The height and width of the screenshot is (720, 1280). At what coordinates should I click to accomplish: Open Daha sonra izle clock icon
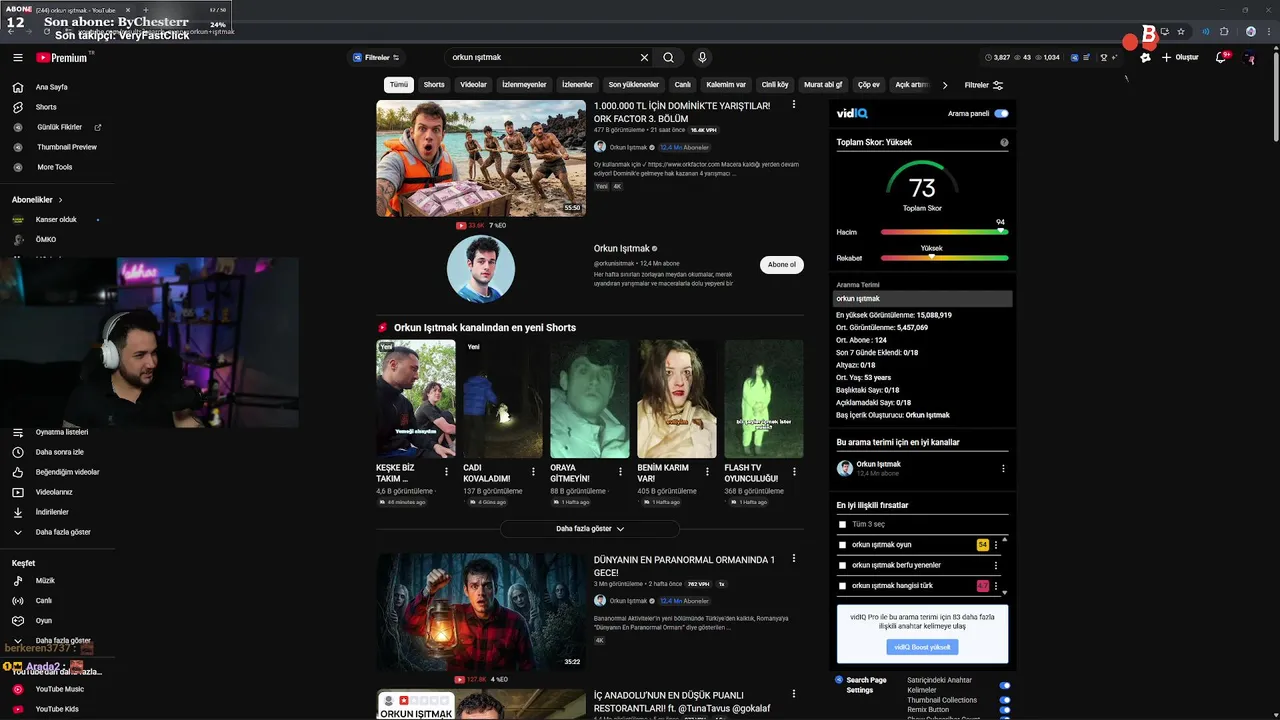pyautogui.click(x=18, y=452)
